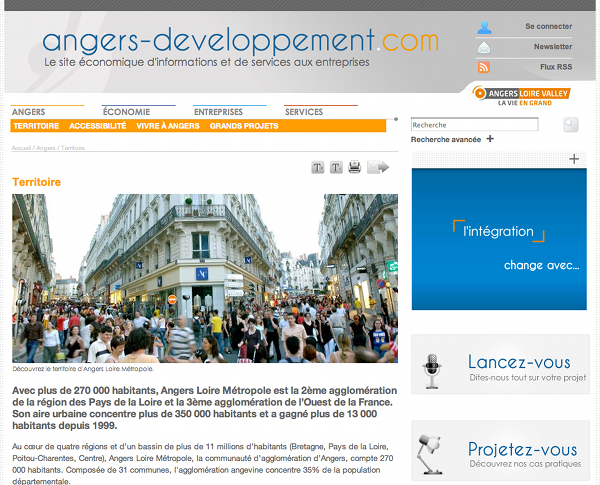600x485 pixels.
Task: Go to Vivre à Angers section
Action: click(x=167, y=126)
